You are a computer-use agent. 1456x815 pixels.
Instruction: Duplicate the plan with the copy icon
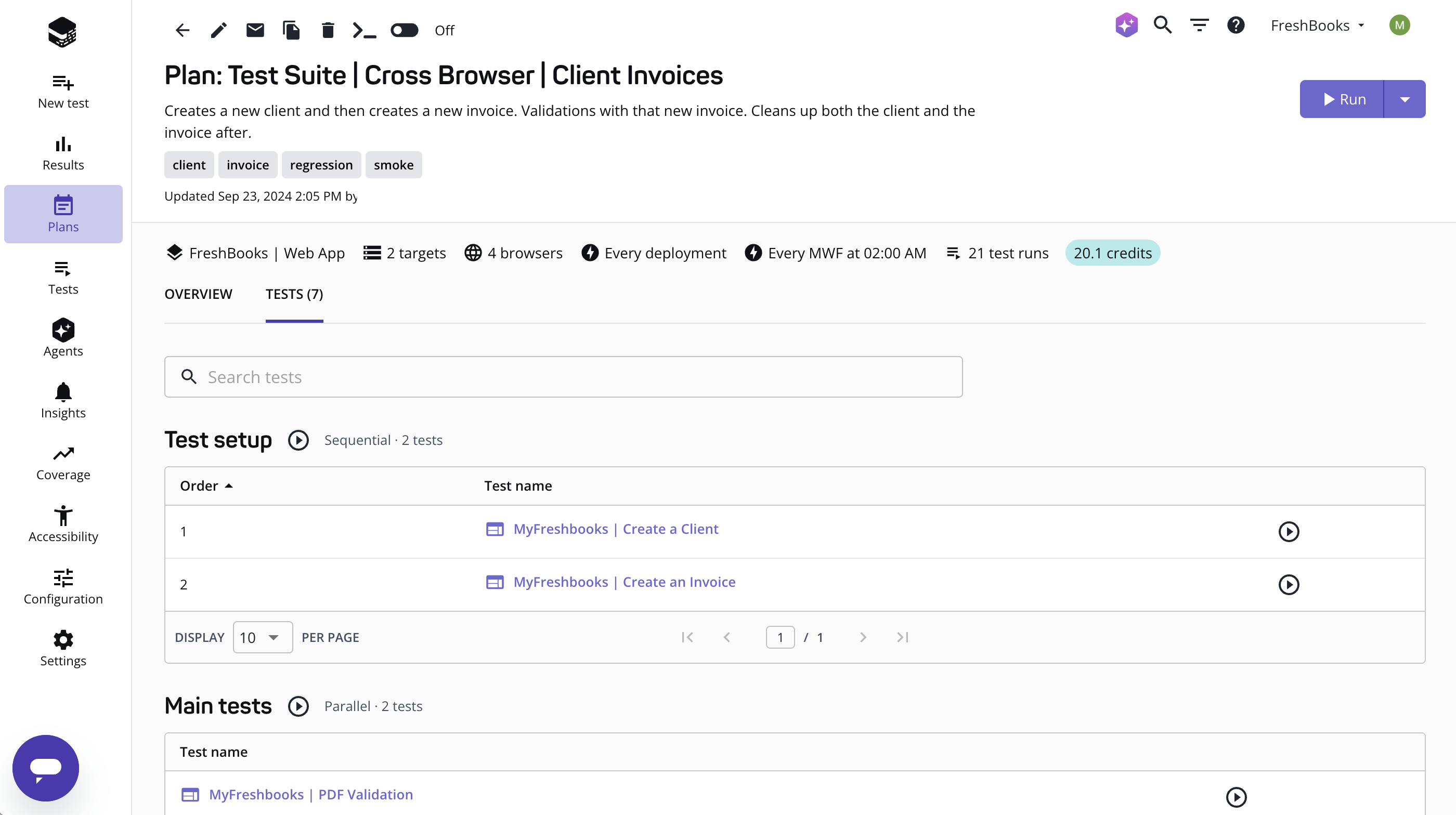click(291, 30)
